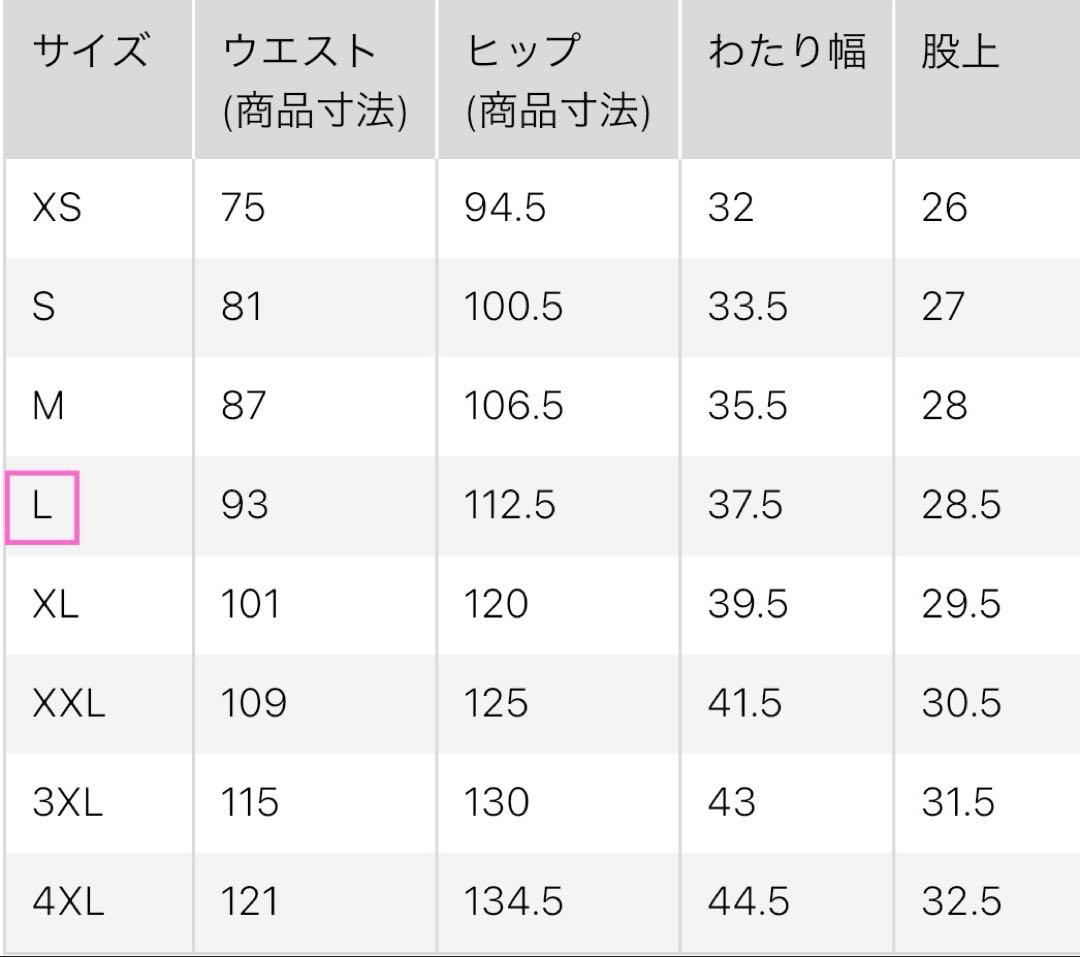
Task: Click the ヒップ(商品寸法) column header
Action: (558, 81)
